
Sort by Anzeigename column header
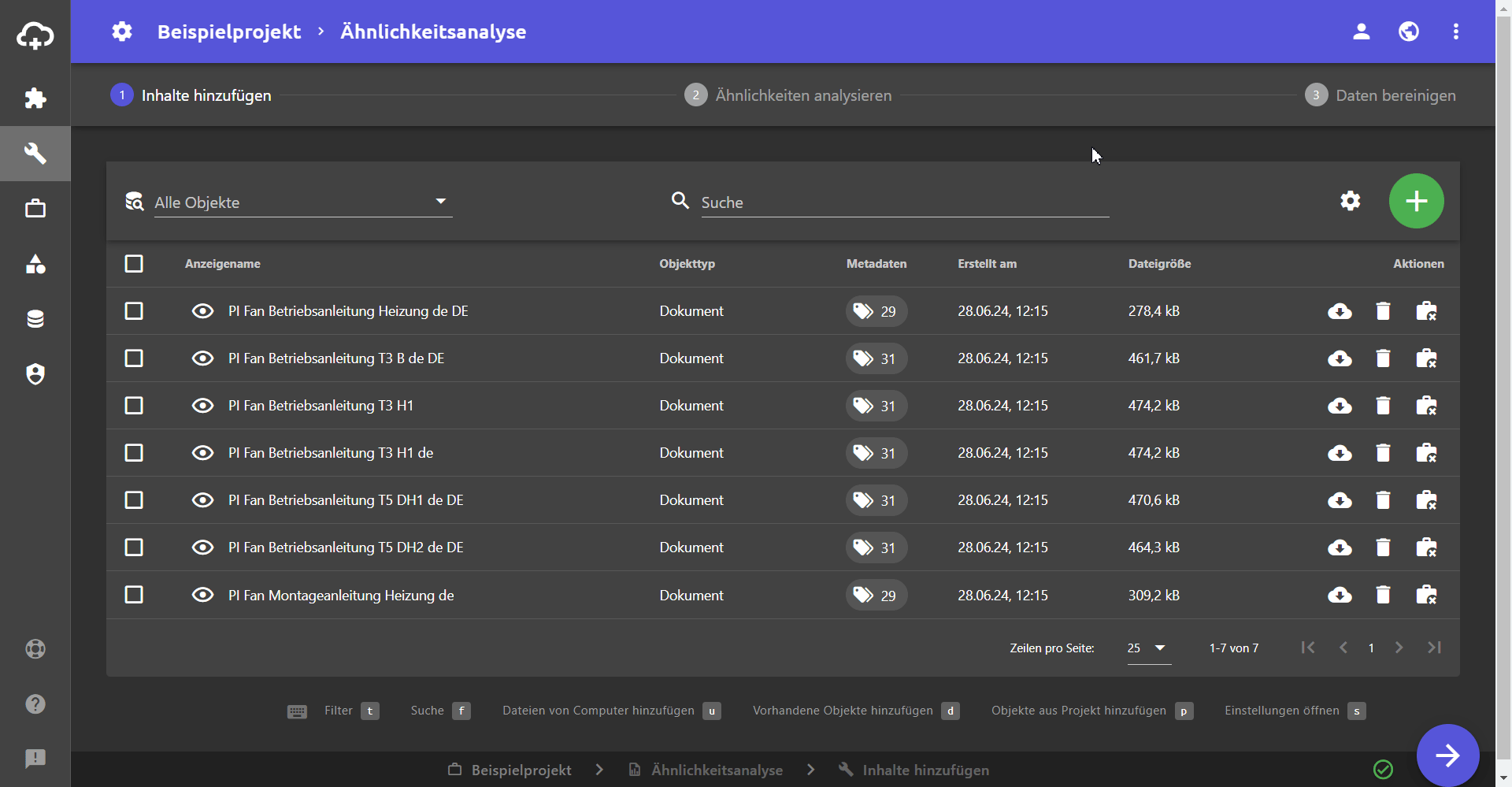click(x=223, y=264)
